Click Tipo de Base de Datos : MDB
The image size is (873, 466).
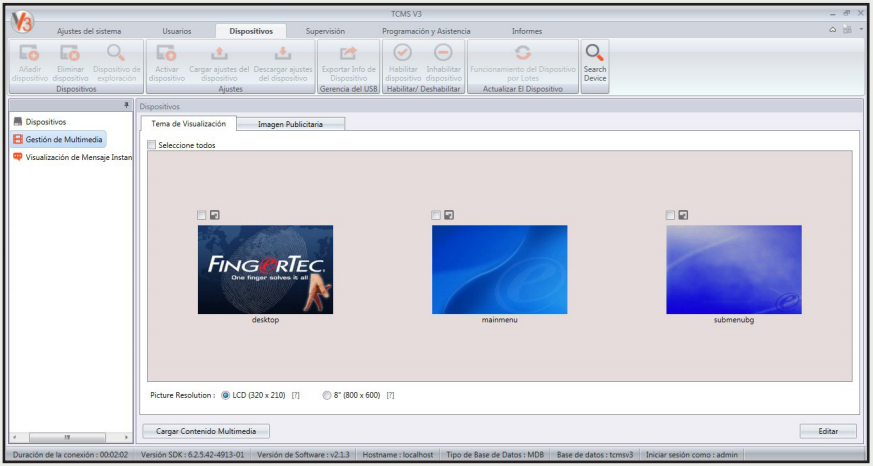tap(495, 455)
